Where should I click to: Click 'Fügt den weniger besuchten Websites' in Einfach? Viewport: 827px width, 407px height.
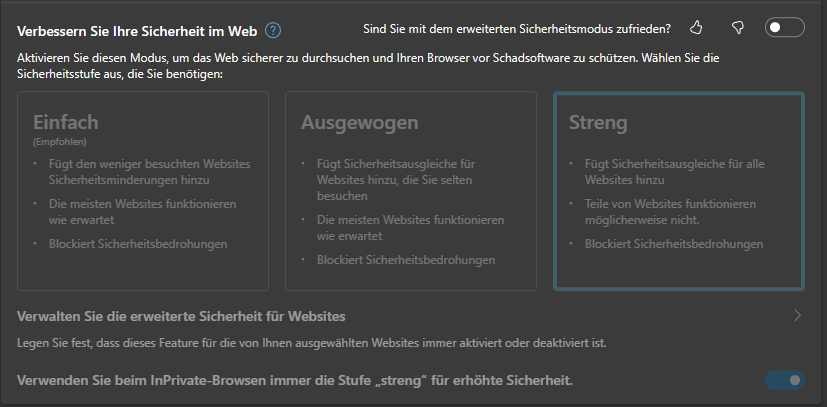tap(150, 164)
